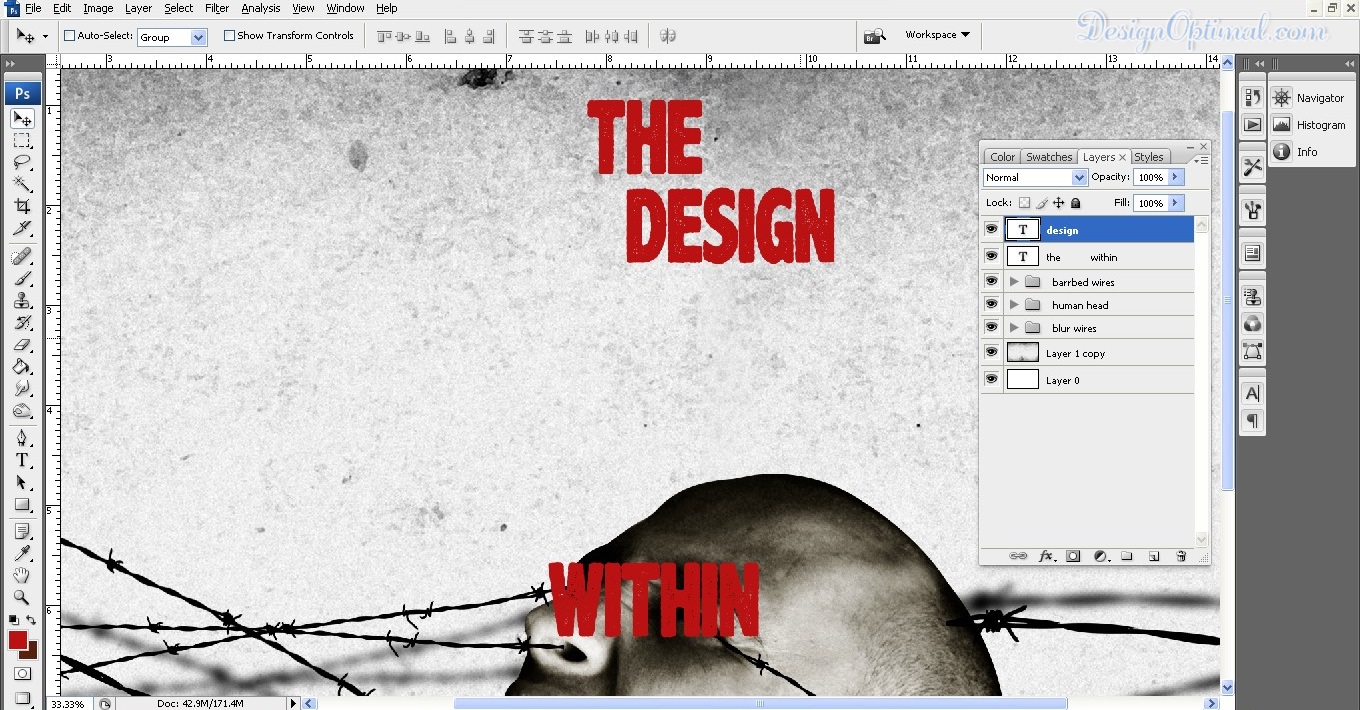Click the Quick Mask mode icon
This screenshot has height=710, width=1360.
tap(22, 674)
